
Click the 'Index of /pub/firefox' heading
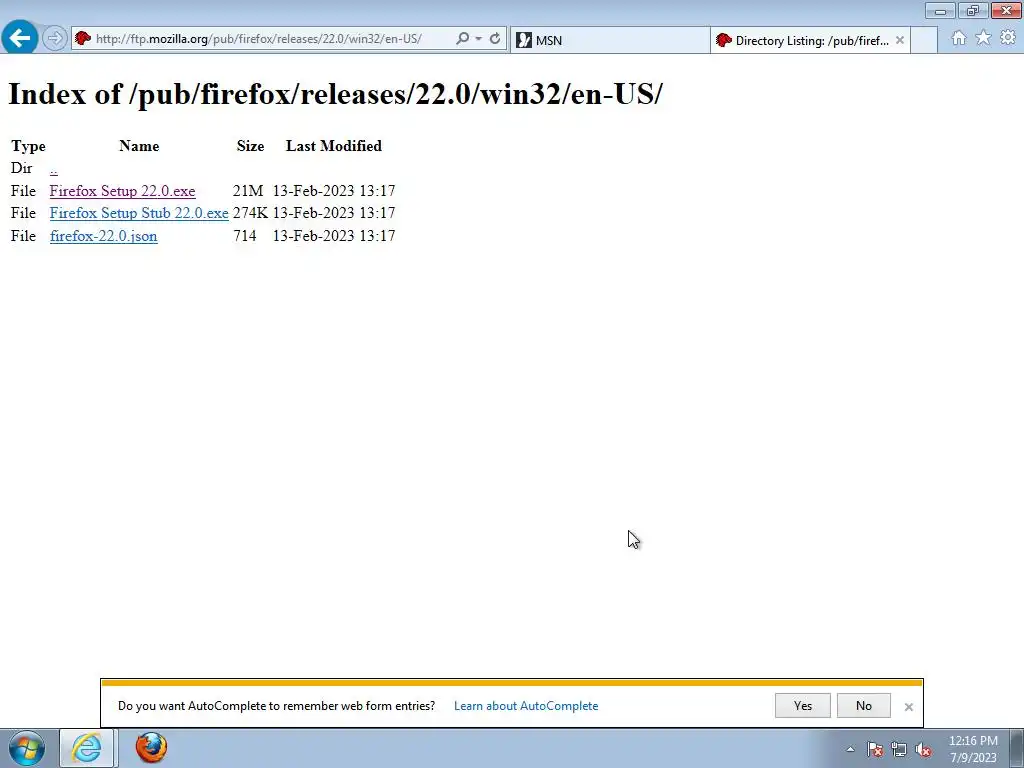pos(335,94)
